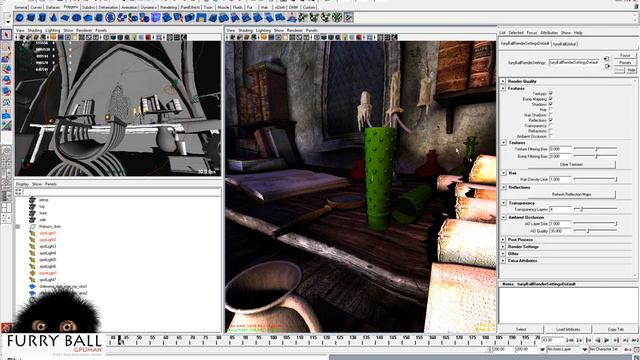Viewport: 640px width, 360px height.
Task: Expand the Post Process section
Action: click(x=503, y=240)
